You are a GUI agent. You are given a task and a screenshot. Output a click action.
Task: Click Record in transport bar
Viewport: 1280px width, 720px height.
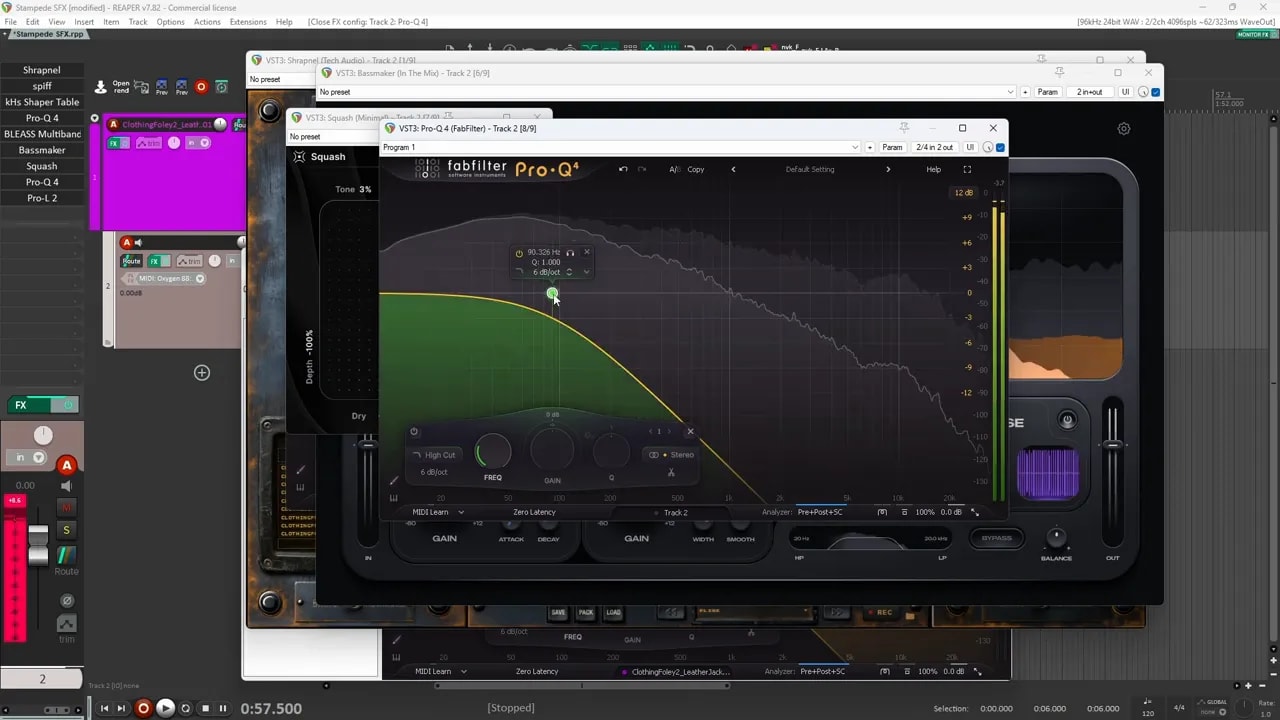click(143, 708)
